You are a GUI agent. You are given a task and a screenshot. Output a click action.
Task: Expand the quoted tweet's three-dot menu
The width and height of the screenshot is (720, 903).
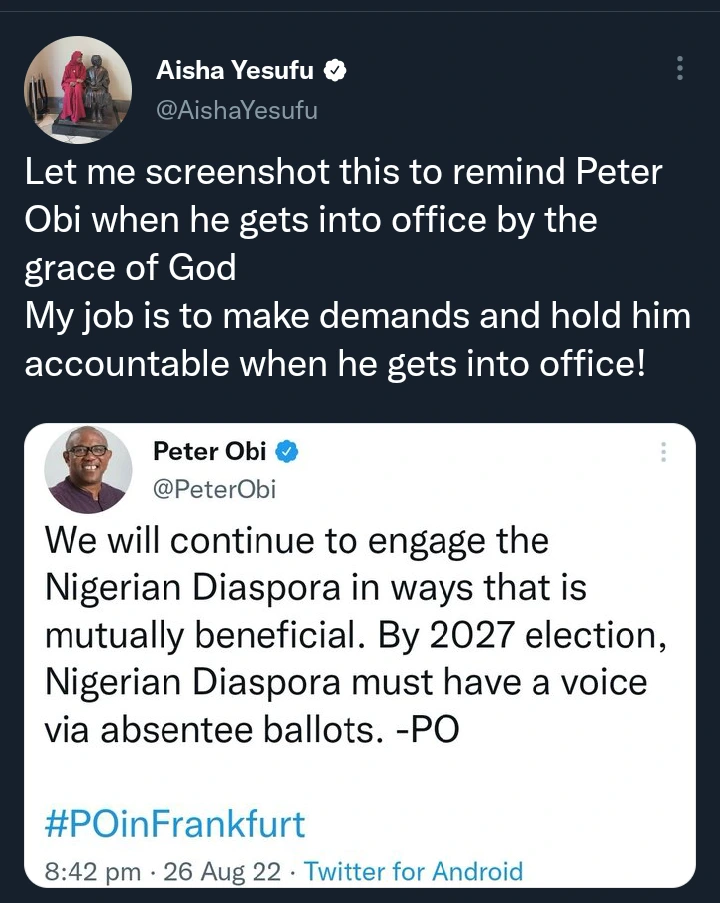click(x=662, y=452)
